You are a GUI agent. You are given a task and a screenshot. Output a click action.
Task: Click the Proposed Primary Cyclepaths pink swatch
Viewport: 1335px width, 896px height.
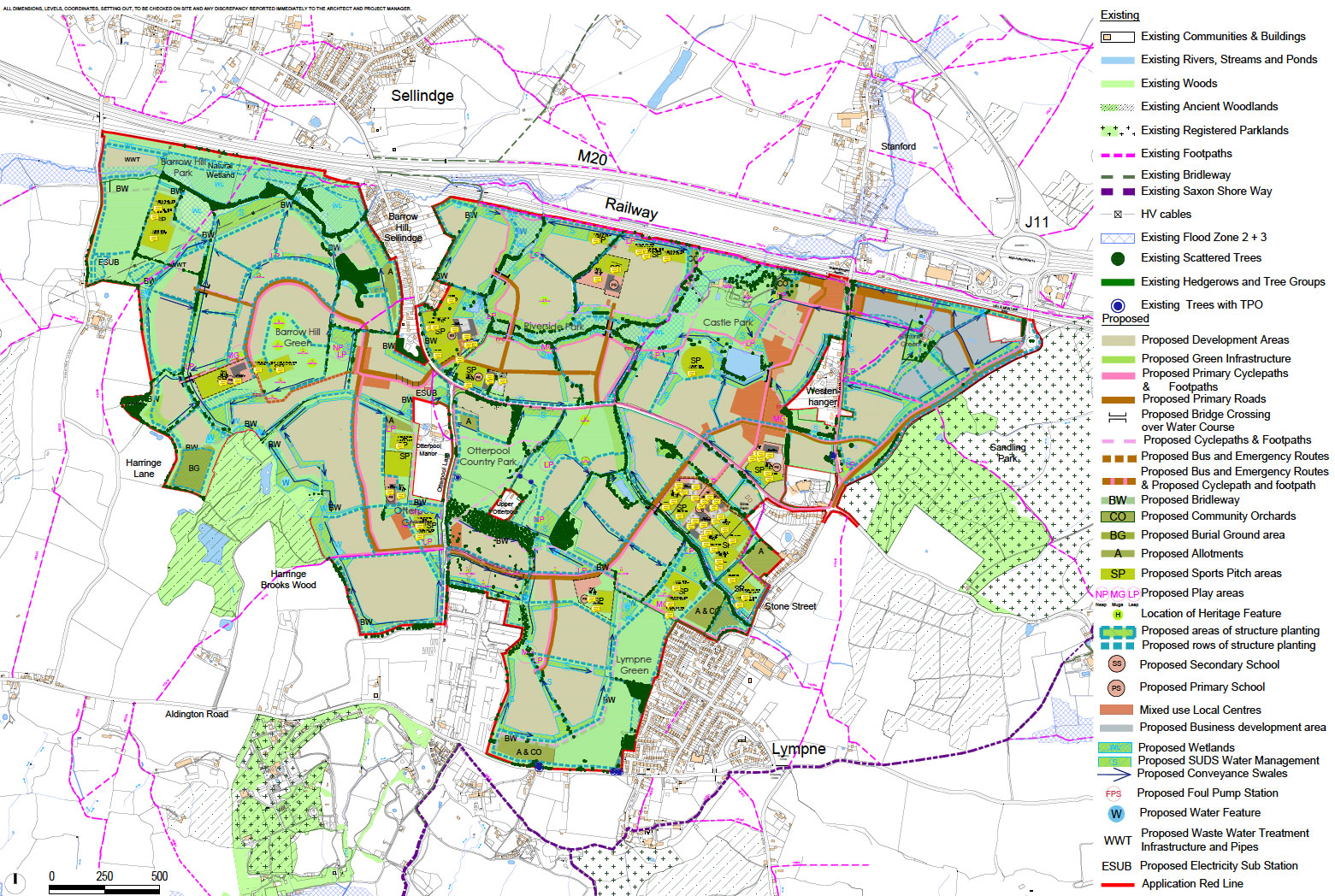1118,375
